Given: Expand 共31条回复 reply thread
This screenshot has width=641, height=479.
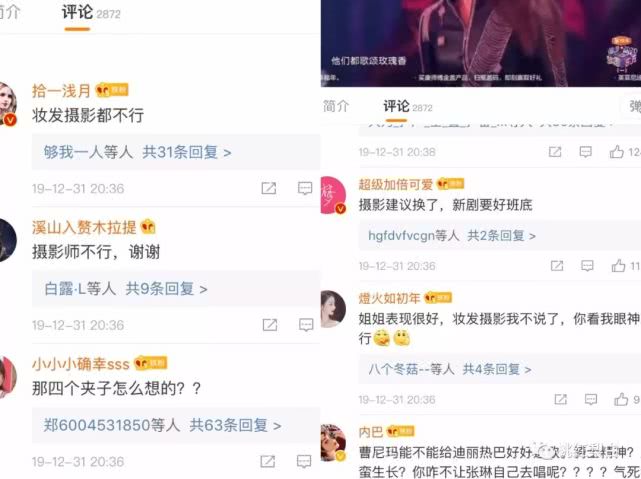Looking at the screenshot, I should pyautogui.click(x=187, y=152).
